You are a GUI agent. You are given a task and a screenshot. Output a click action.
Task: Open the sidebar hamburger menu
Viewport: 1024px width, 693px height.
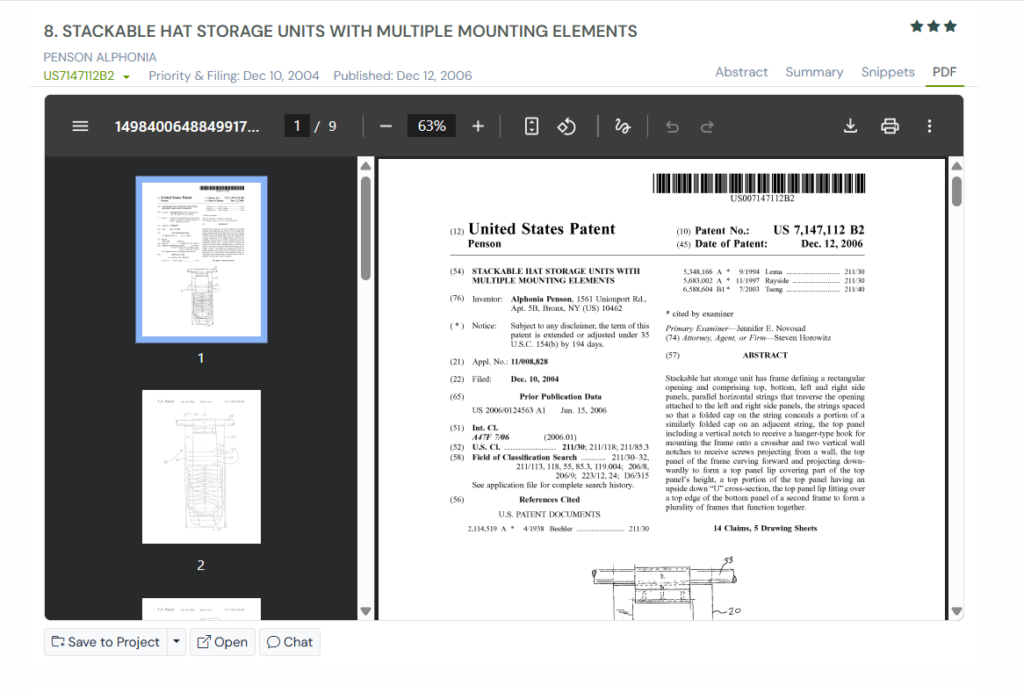pos(80,126)
